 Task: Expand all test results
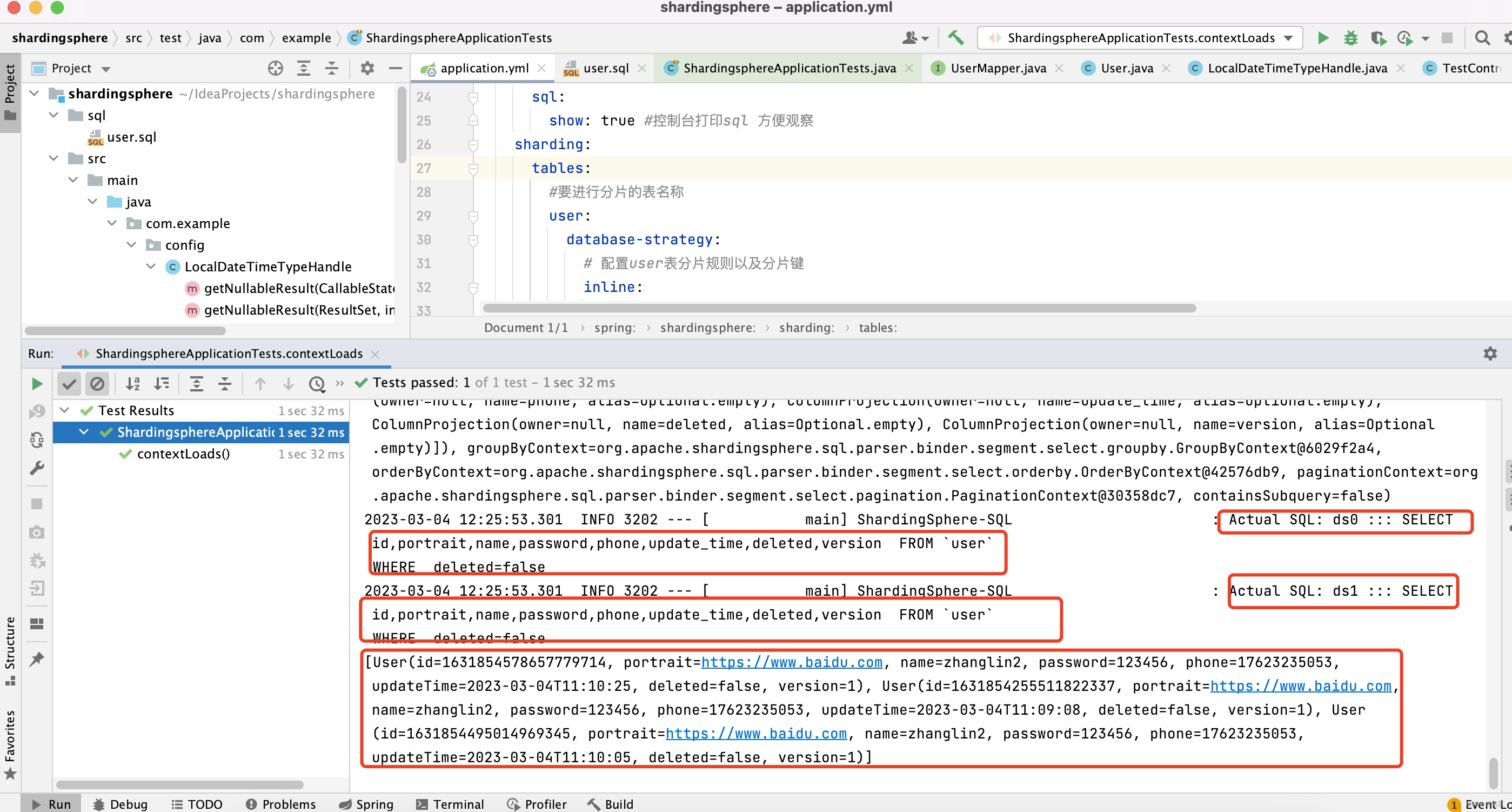pos(197,384)
